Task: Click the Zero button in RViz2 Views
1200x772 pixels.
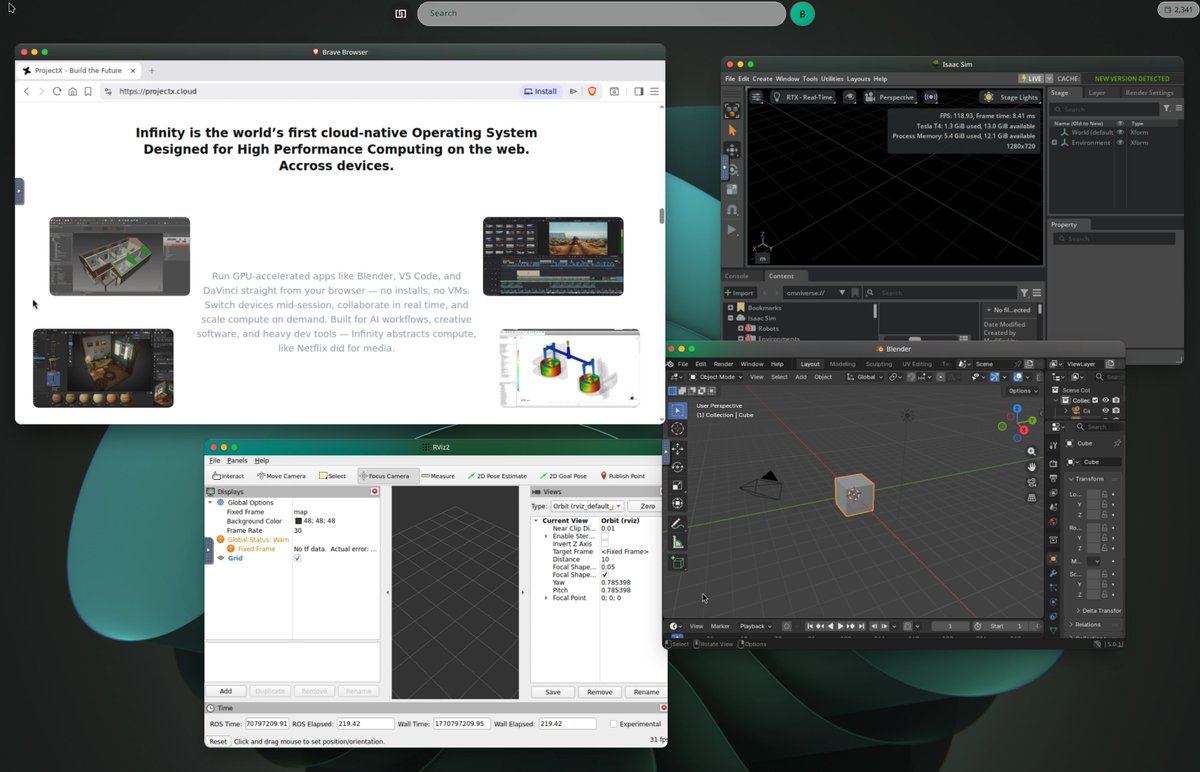Action: point(647,506)
